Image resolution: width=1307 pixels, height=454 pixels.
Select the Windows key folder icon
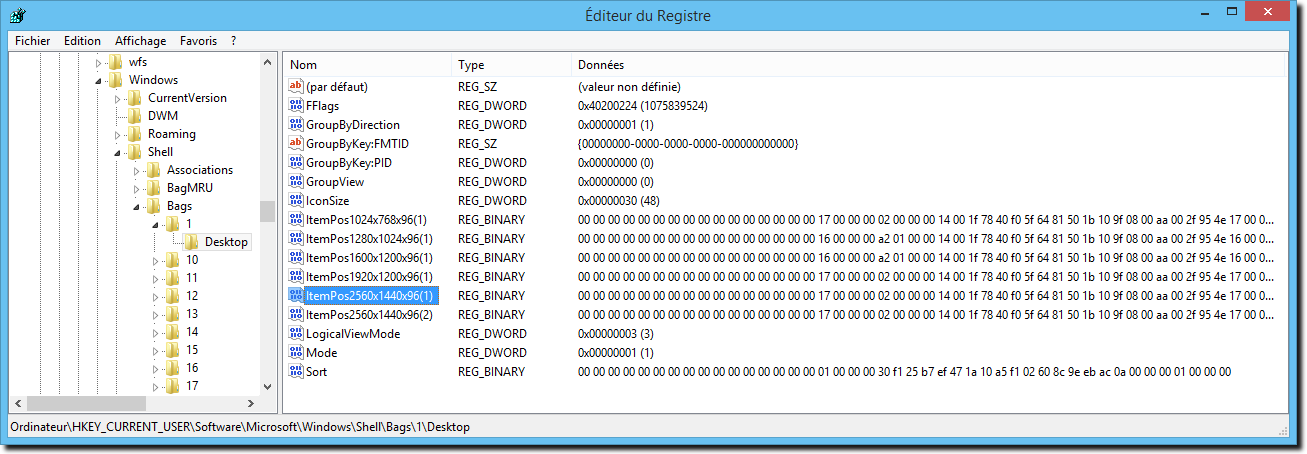point(116,80)
